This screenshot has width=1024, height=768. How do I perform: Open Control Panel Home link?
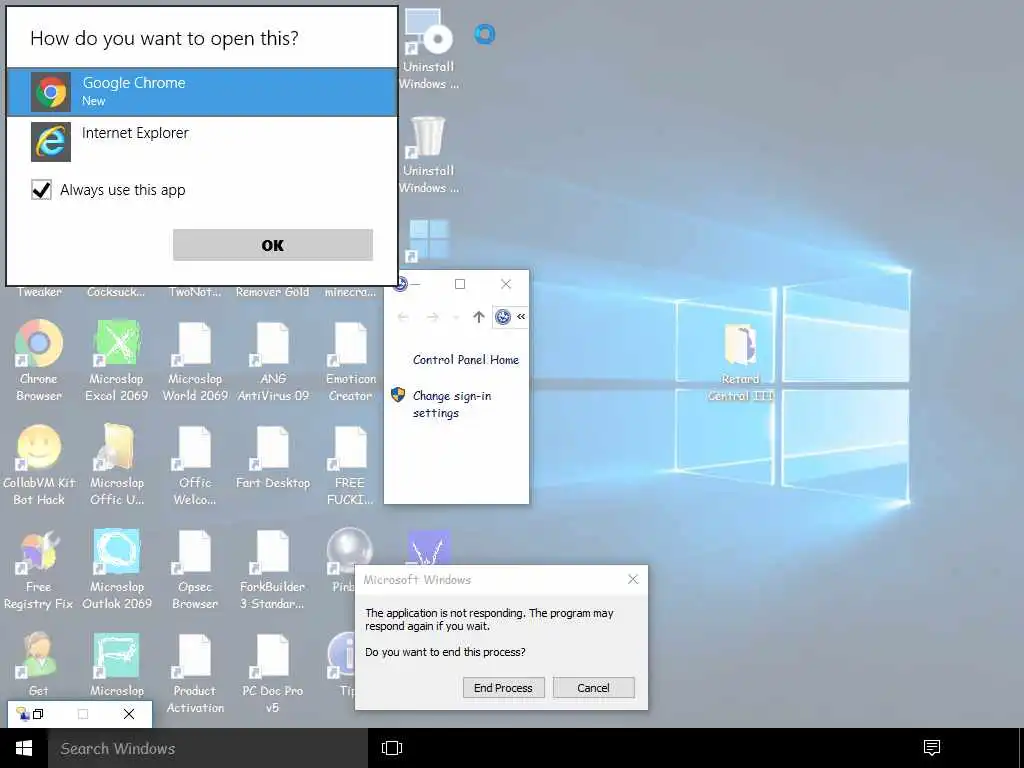(466, 360)
